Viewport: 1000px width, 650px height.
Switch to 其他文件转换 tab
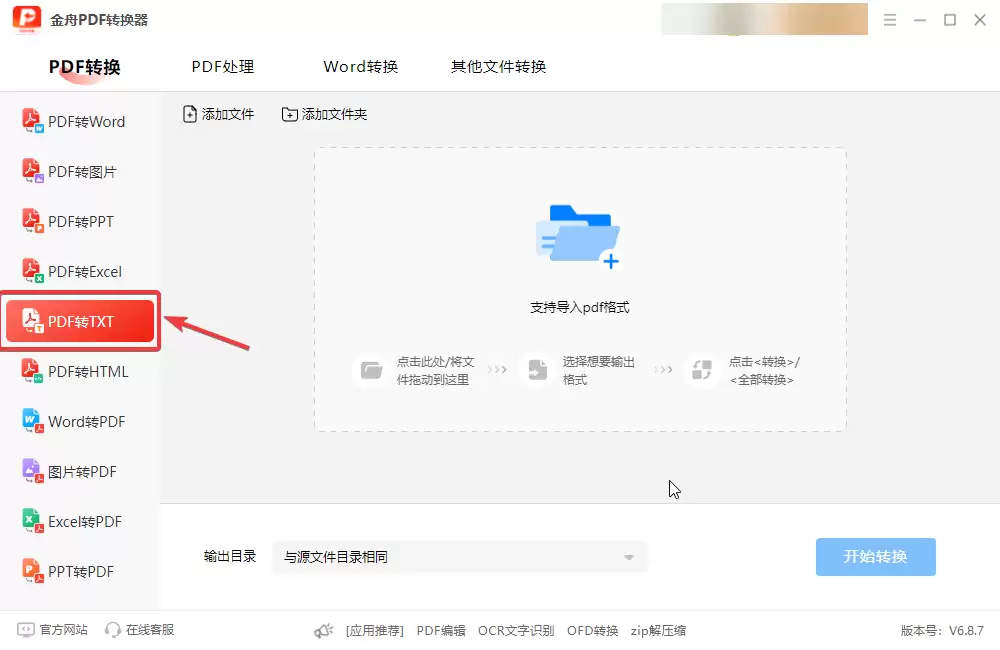[497, 66]
